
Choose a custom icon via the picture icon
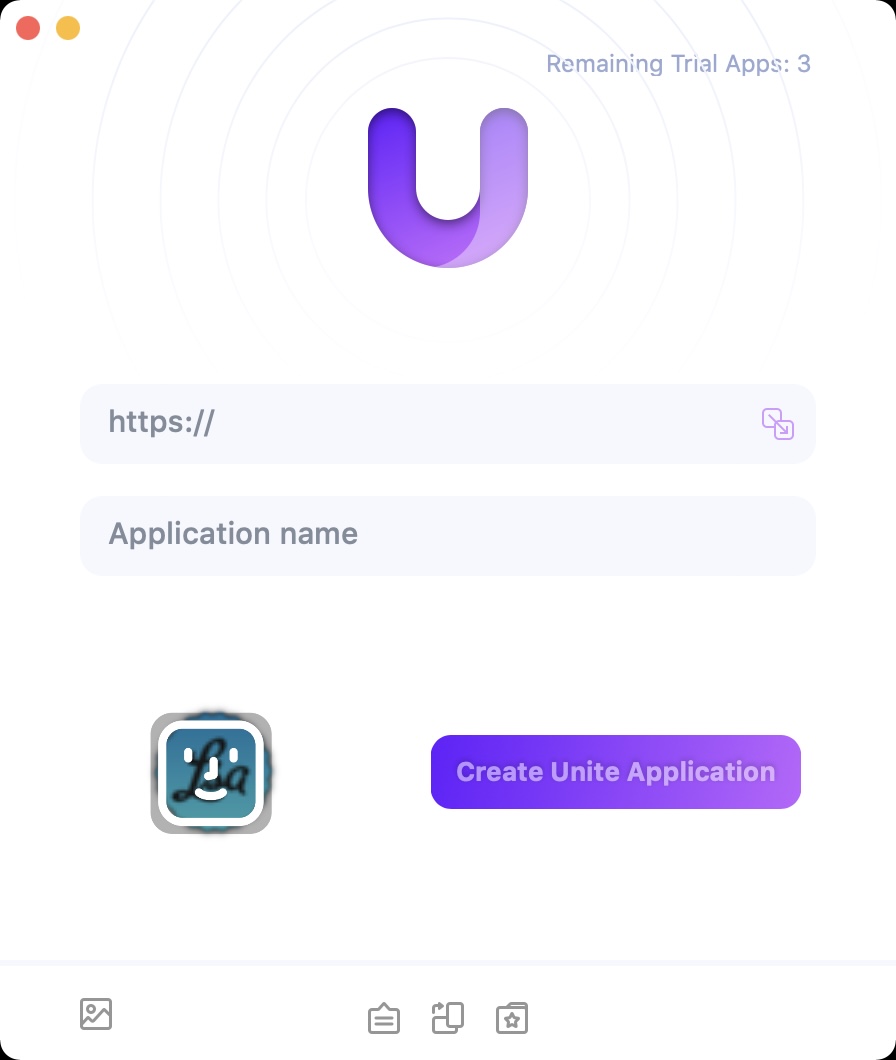pyautogui.click(x=96, y=1014)
